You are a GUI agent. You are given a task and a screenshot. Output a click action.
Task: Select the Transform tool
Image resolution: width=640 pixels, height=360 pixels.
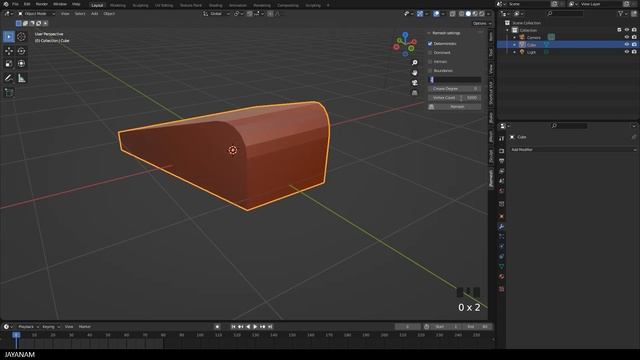(22, 64)
